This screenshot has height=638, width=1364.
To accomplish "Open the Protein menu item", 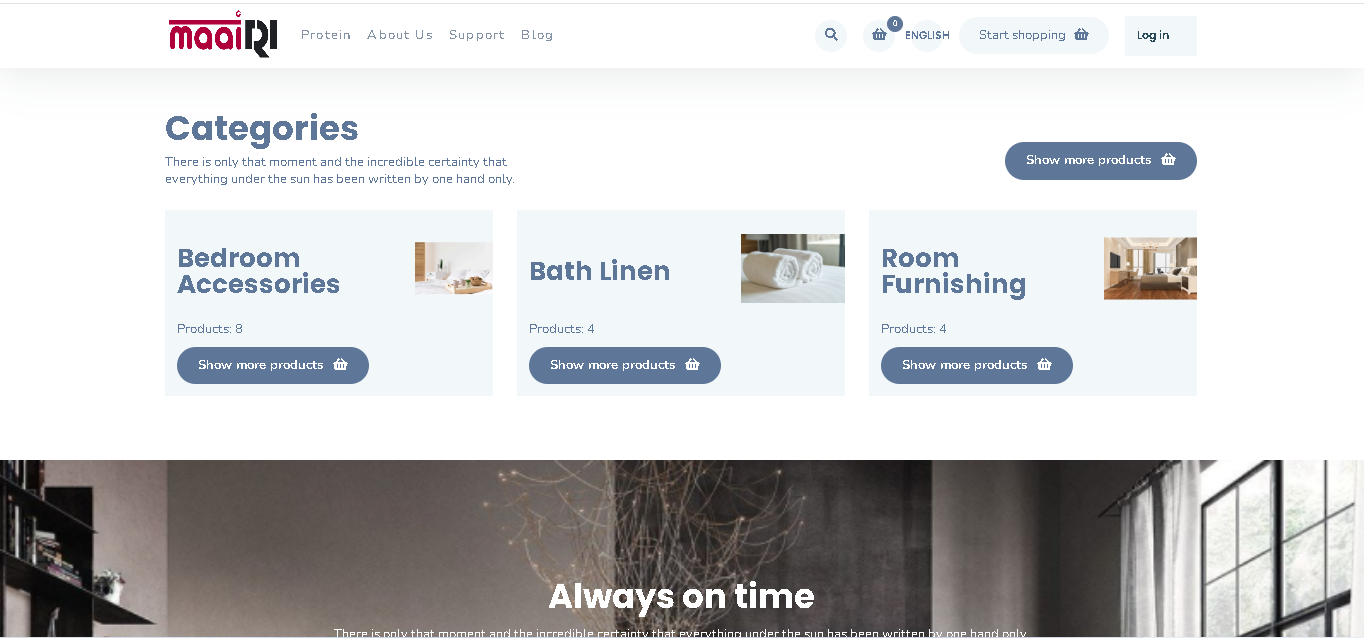I will coord(326,35).
